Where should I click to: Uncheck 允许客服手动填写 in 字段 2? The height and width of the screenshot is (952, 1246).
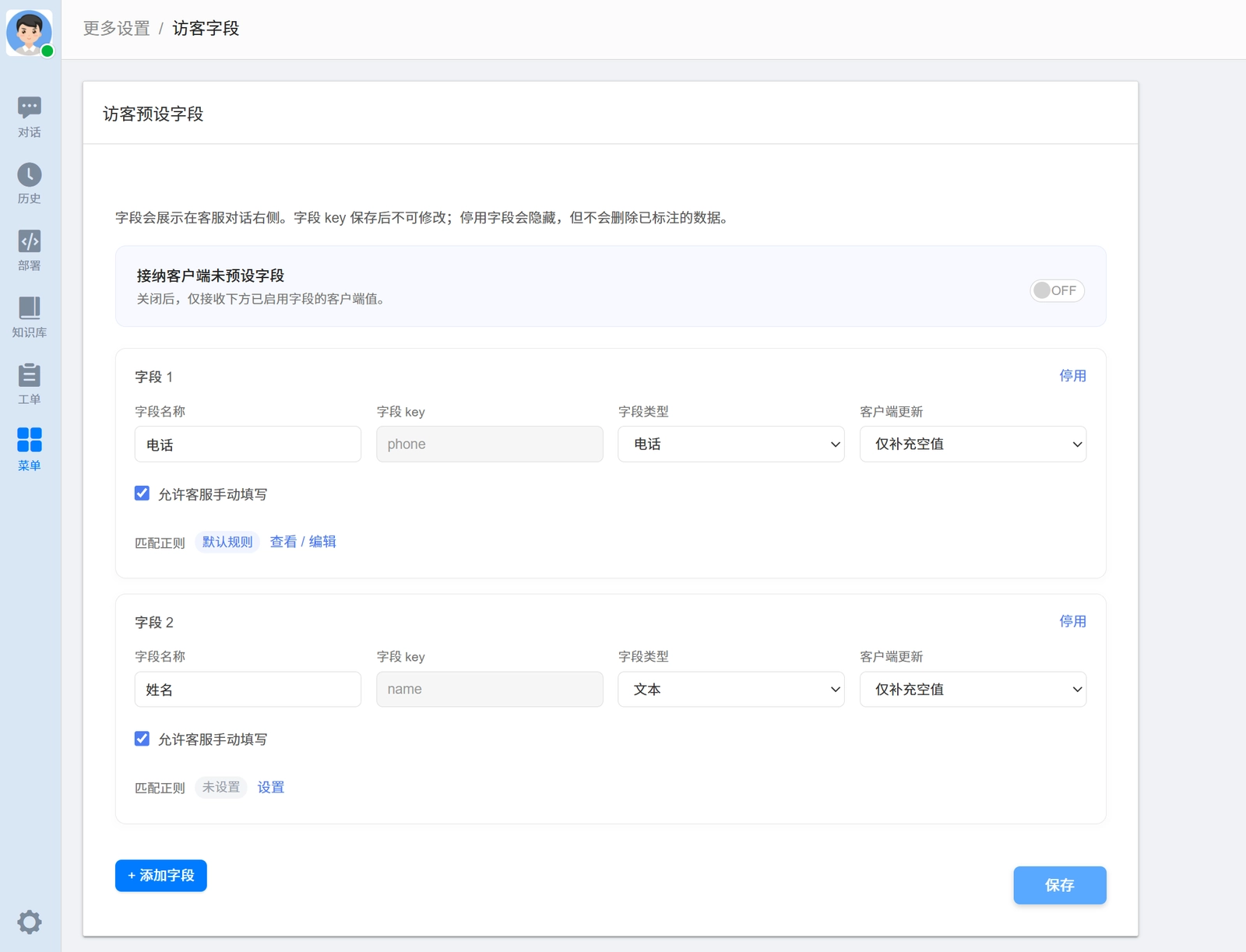(x=142, y=739)
